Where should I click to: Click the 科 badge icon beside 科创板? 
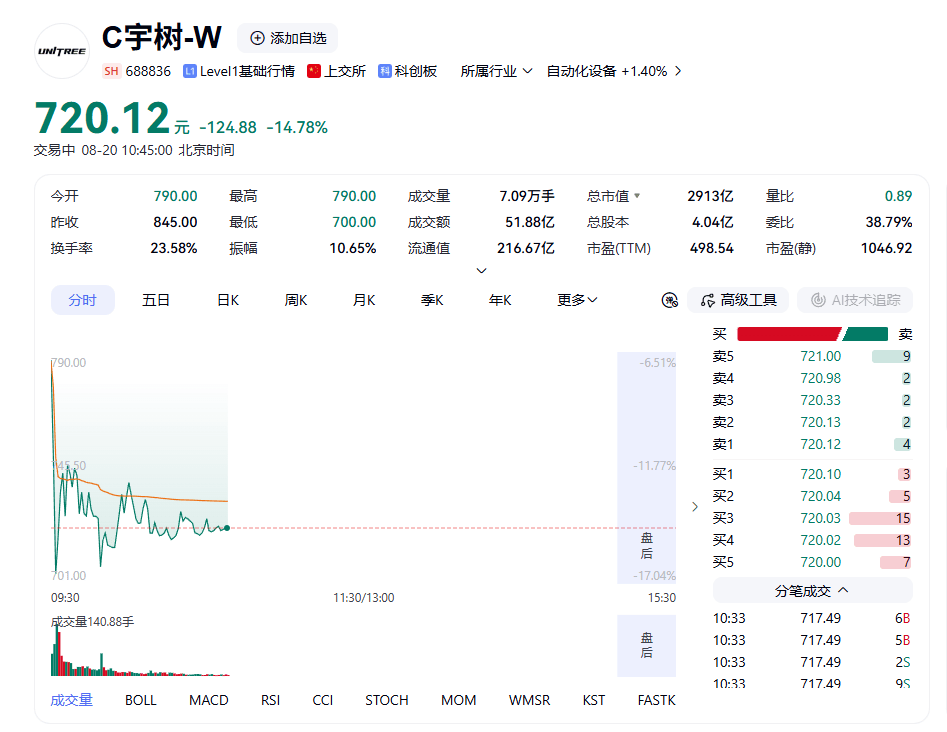click(385, 71)
